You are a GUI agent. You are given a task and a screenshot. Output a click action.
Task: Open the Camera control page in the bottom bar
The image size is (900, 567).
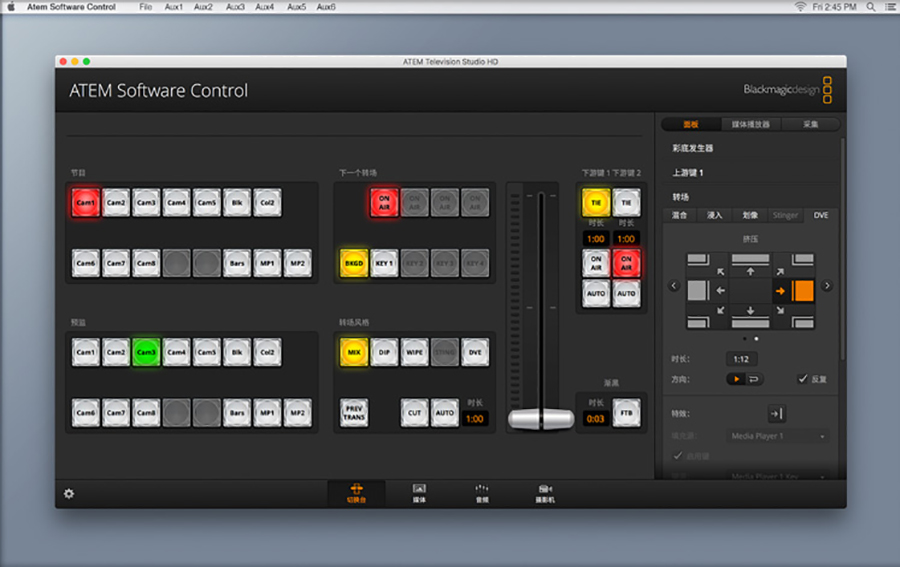pyautogui.click(x=545, y=493)
